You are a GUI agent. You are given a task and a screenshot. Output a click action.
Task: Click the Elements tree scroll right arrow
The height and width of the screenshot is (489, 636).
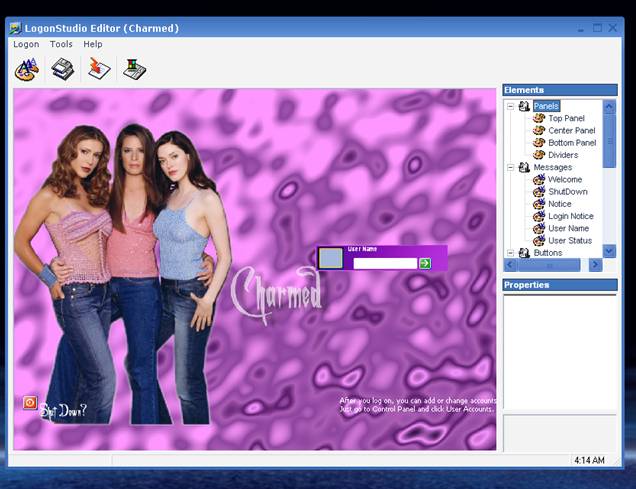(595, 265)
